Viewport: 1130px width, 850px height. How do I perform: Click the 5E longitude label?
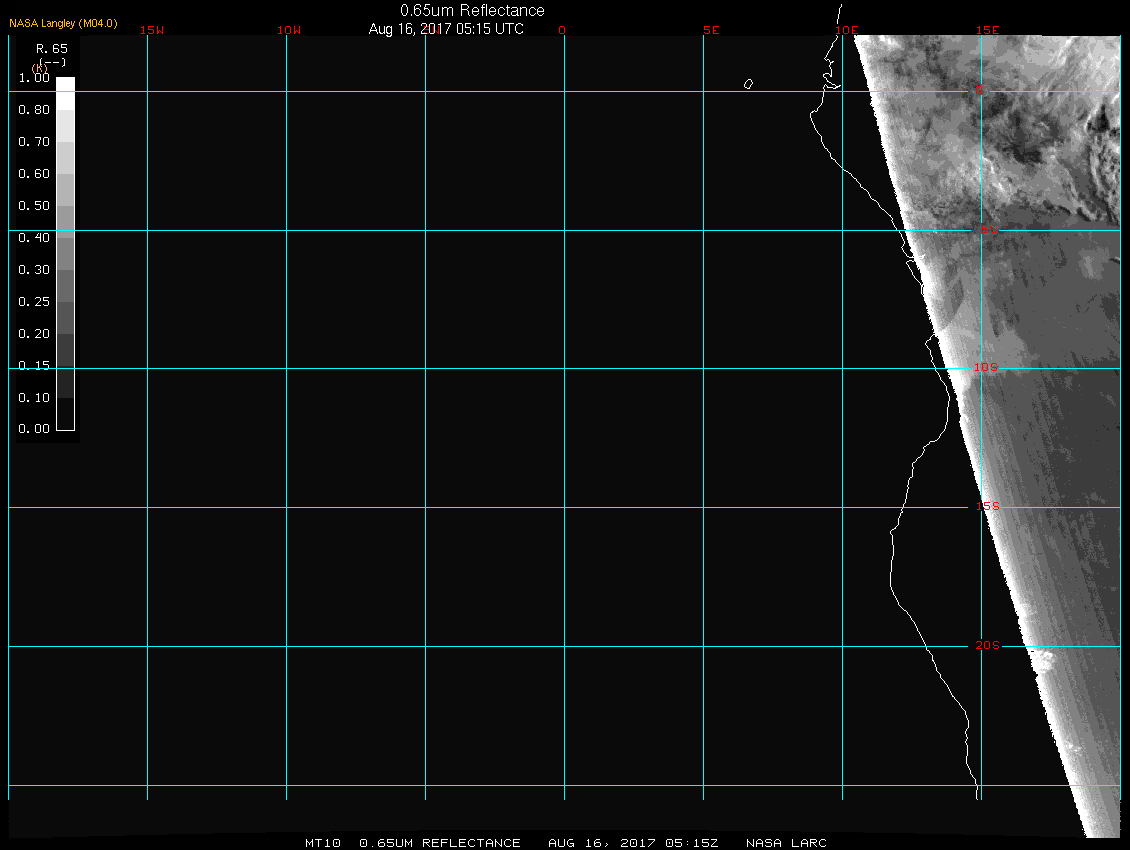click(711, 30)
